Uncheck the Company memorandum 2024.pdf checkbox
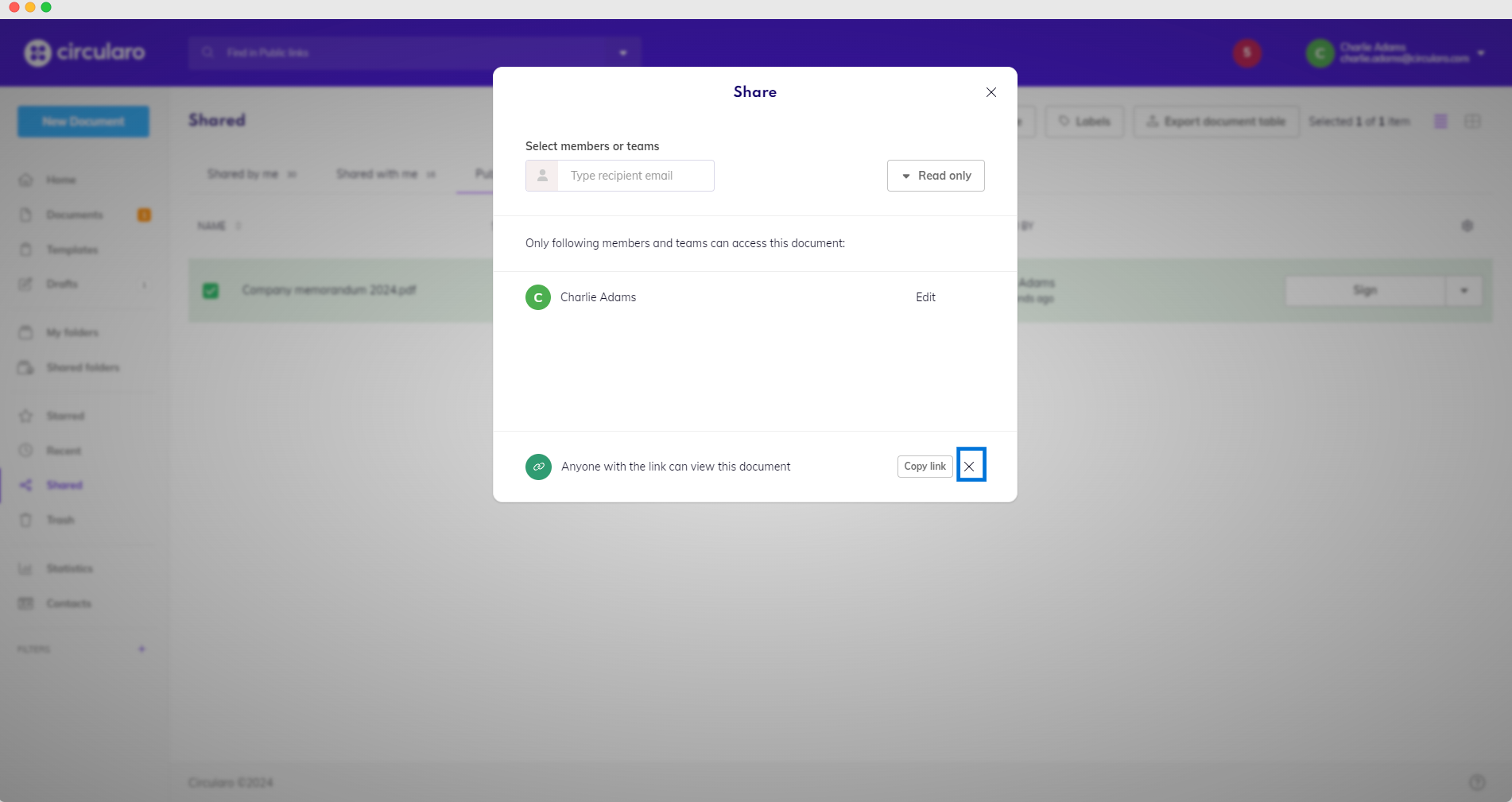 211,290
